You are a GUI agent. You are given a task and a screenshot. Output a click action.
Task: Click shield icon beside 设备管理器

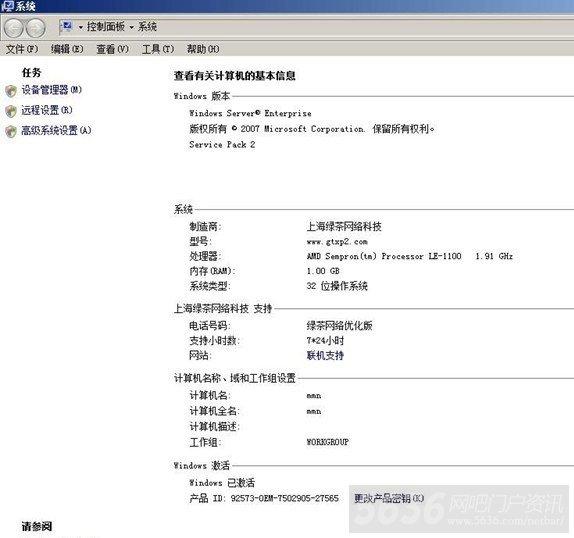pos(11,91)
